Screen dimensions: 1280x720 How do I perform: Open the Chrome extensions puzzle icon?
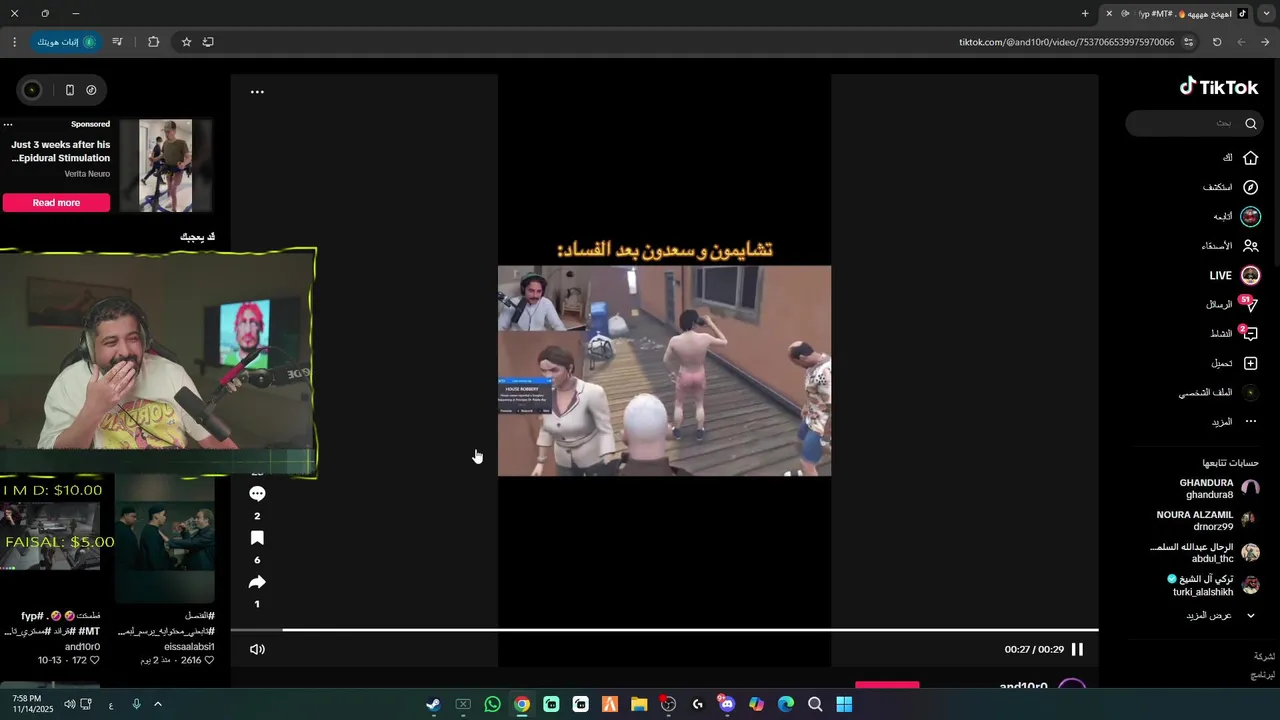pyautogui.click(x=153, y=42)
